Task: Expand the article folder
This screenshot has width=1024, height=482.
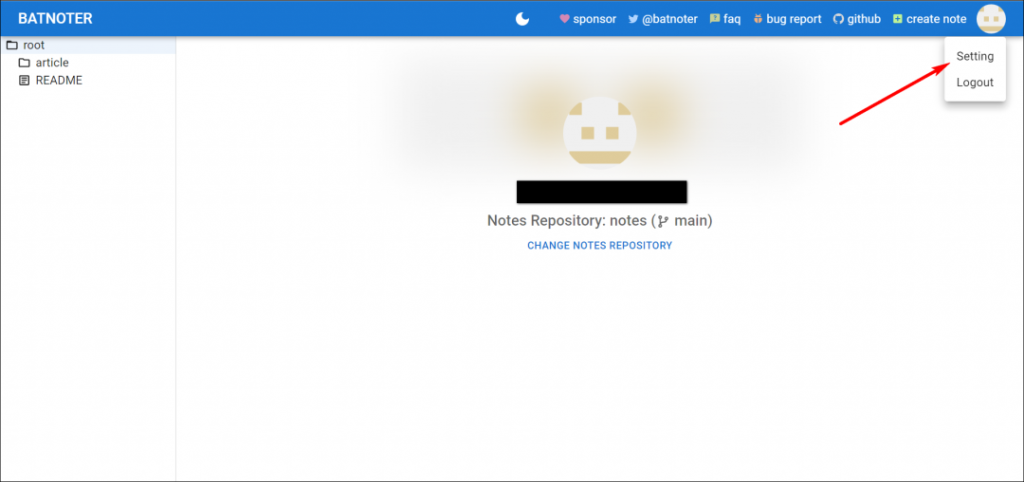Action: [88, 63]
